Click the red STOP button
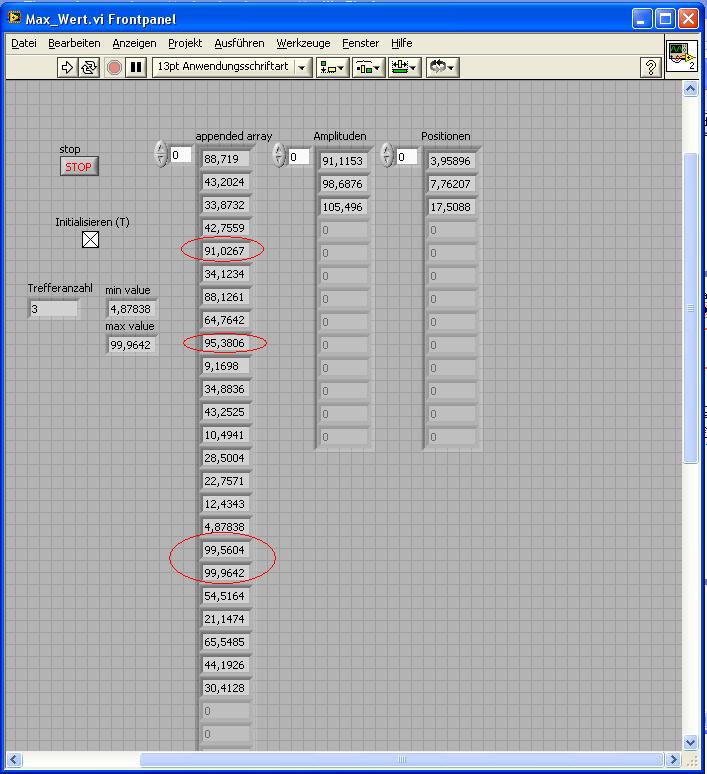The width and height of the screenshot is (707, 774). [79, 166]
